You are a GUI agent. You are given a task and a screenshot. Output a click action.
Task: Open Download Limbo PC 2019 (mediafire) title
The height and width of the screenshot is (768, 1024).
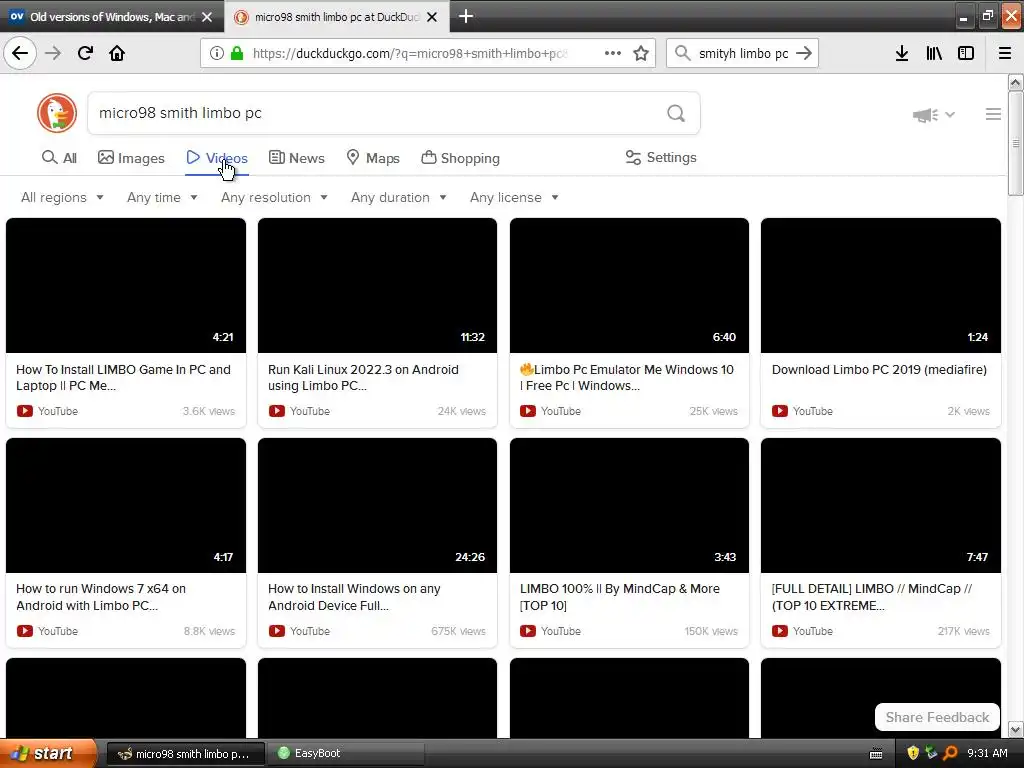click(879, 370)
